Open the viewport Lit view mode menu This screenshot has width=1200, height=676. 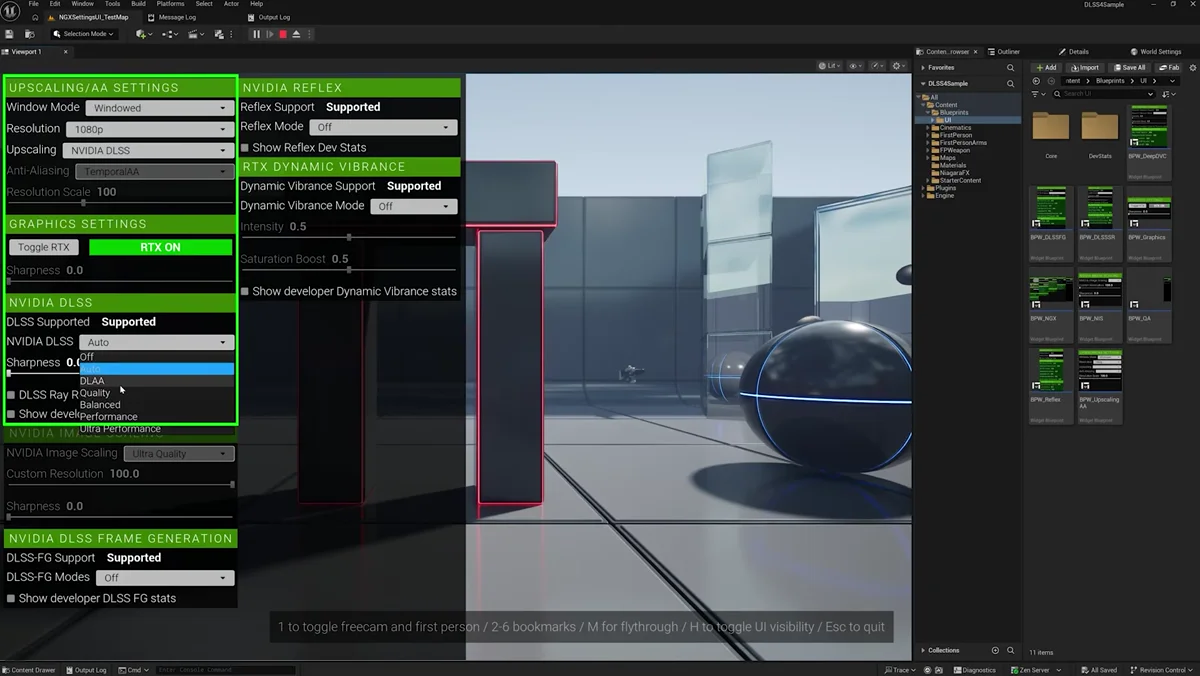pyautogui.click(x=829, y=66)
